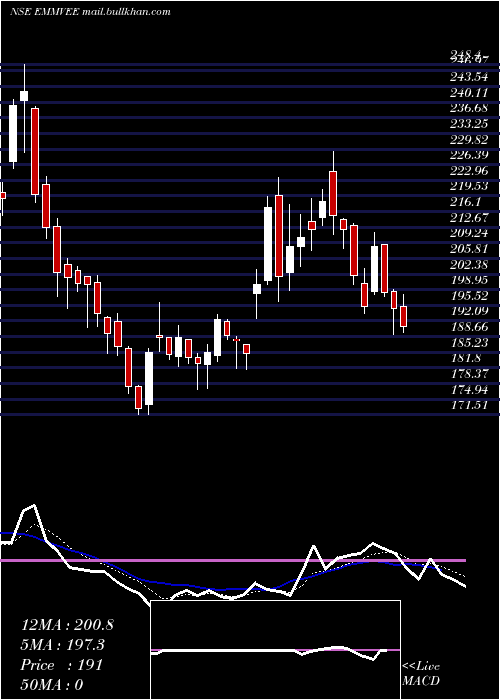The height and width of the screenshot is (700, 500).
Task: Click the 178.37 price axis label
Action: point(469,374)
